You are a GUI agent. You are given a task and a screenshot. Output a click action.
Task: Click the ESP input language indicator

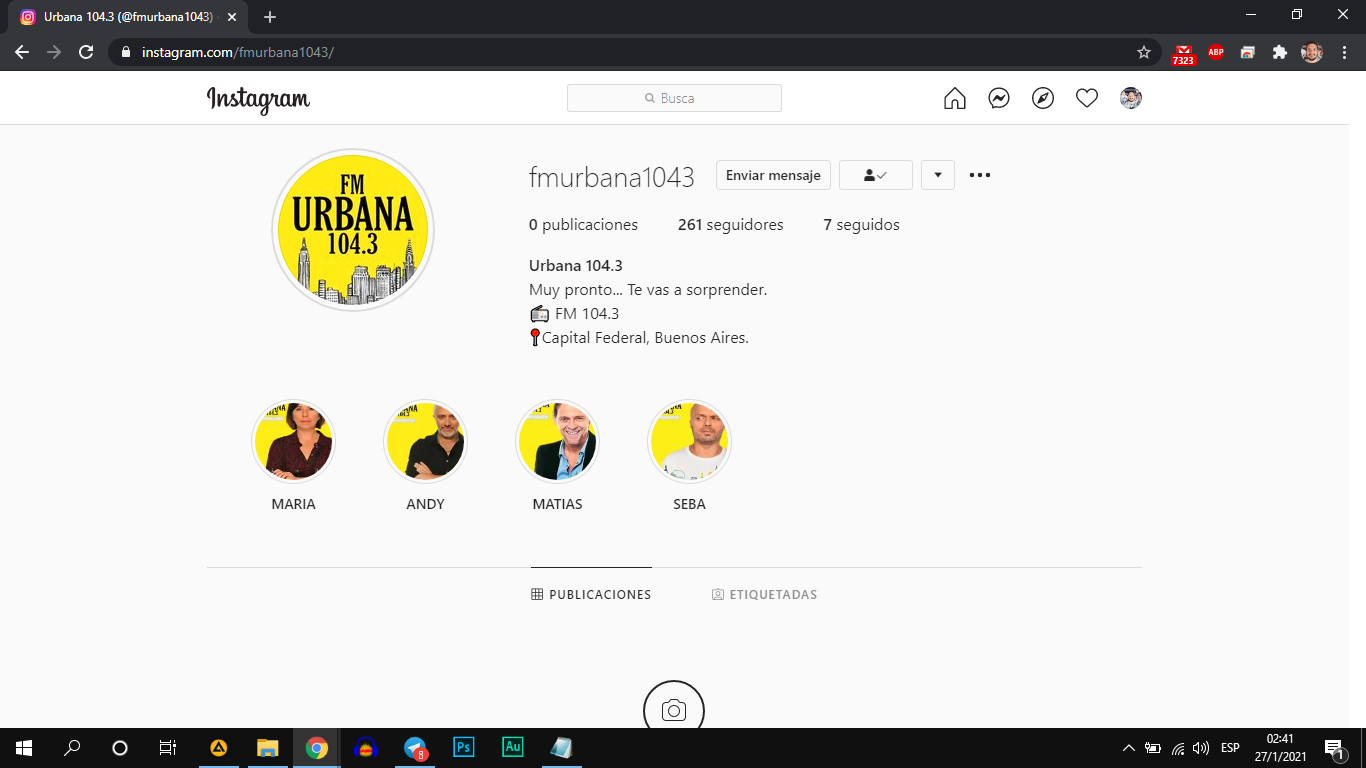click(1230, 748)
